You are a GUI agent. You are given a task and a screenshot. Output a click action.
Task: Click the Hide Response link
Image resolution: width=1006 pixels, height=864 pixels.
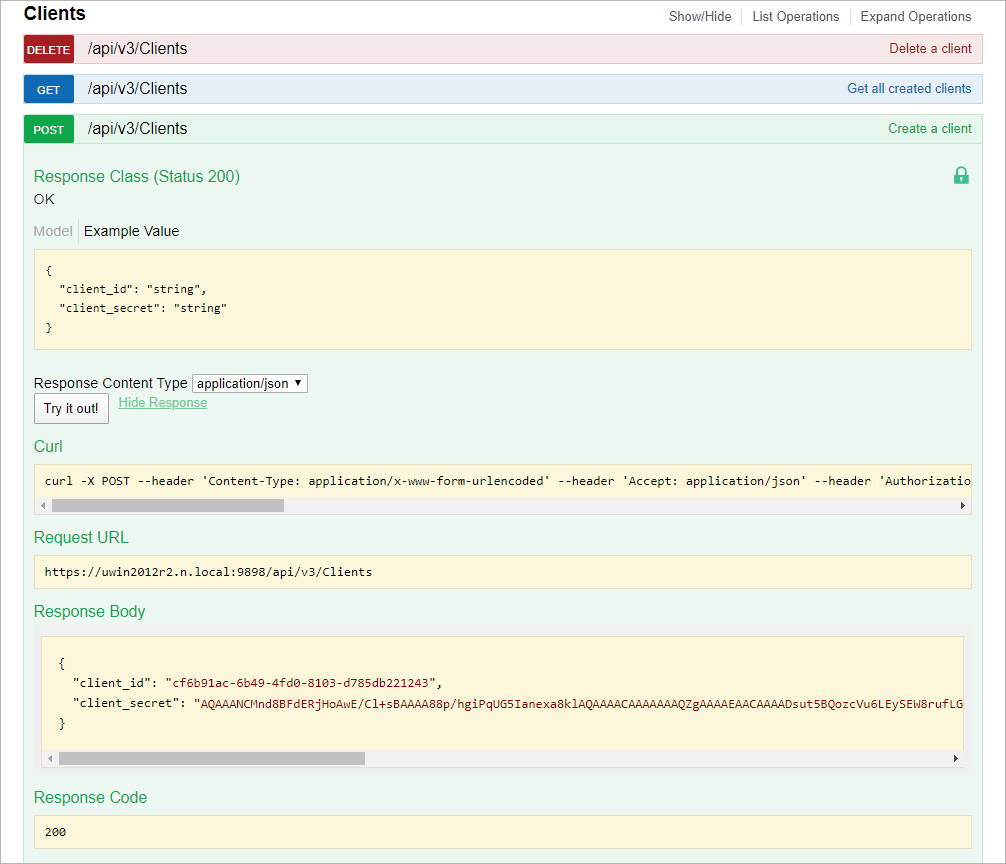(163, 402)
